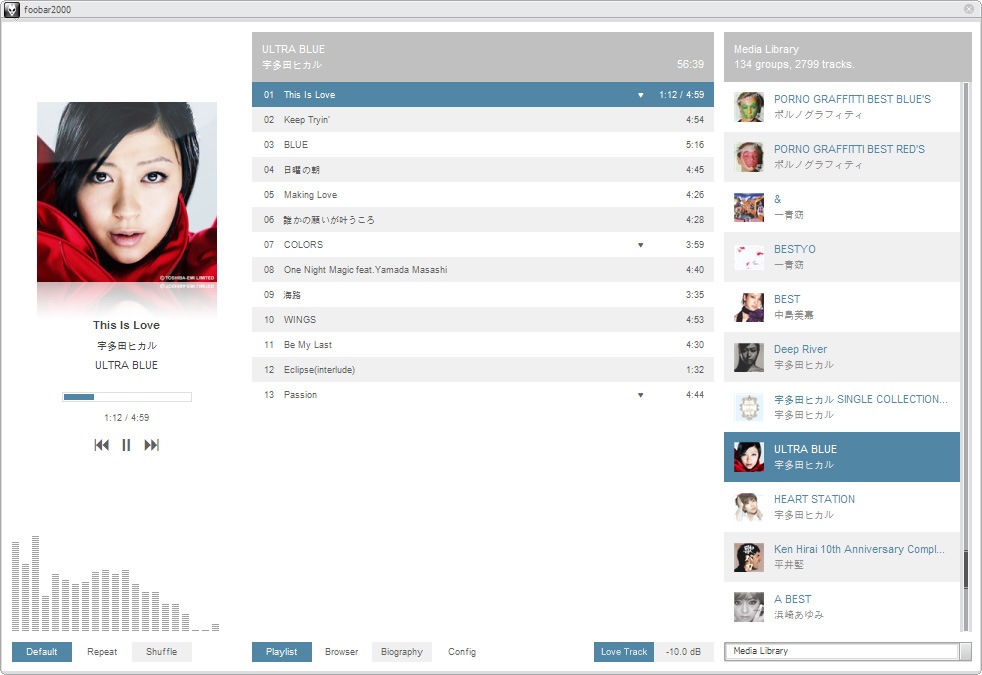This screenshot has width=982, height=675.
Task: Click the HEART STATION album title
Action: pos(814,499)
